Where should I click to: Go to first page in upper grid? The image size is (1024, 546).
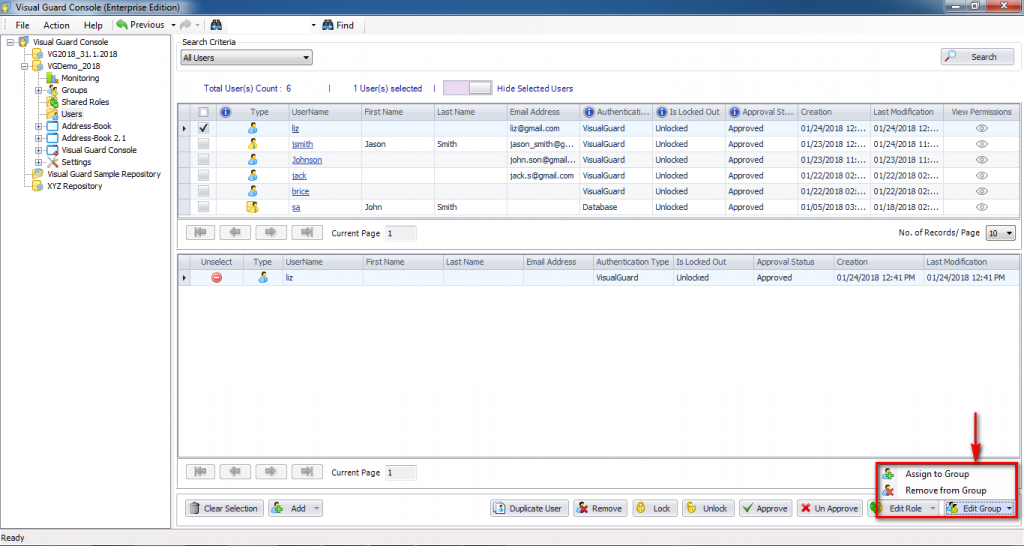(x=202, y=233)
